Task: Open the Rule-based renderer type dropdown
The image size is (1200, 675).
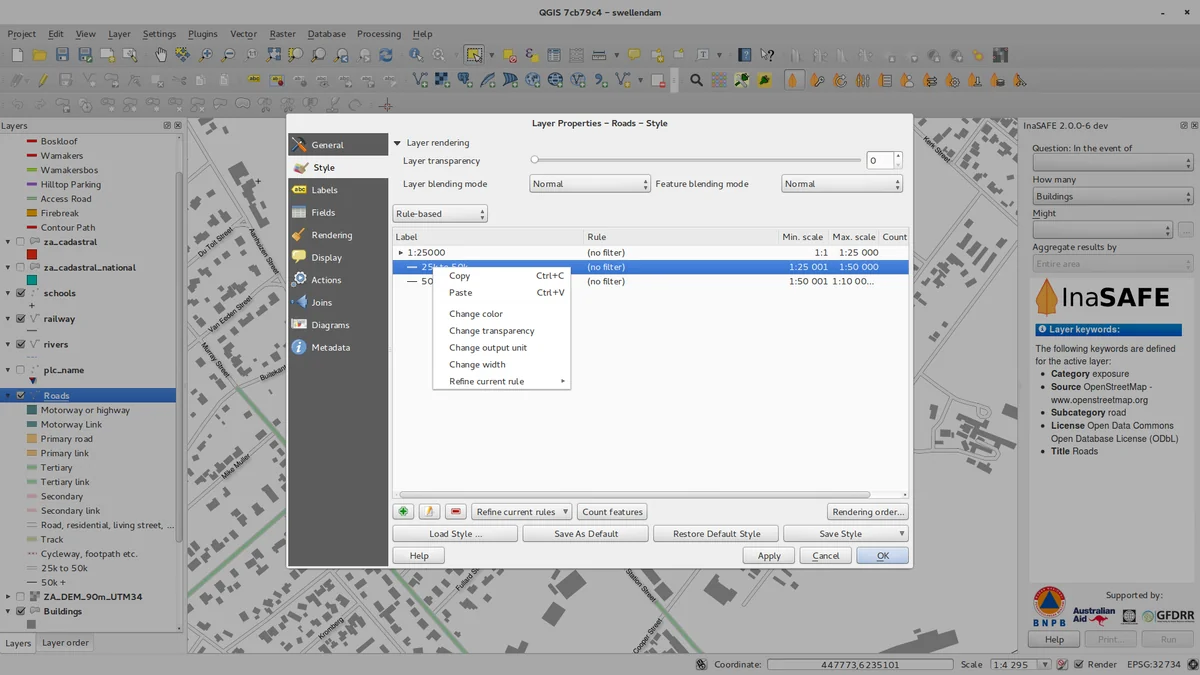Action: (x=440, y=214)
